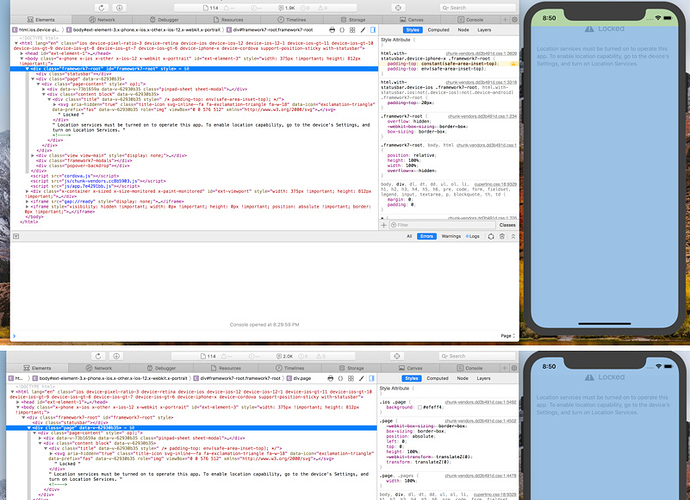Activate element selection crosshair in upper inspector

(x=398, y=7)
